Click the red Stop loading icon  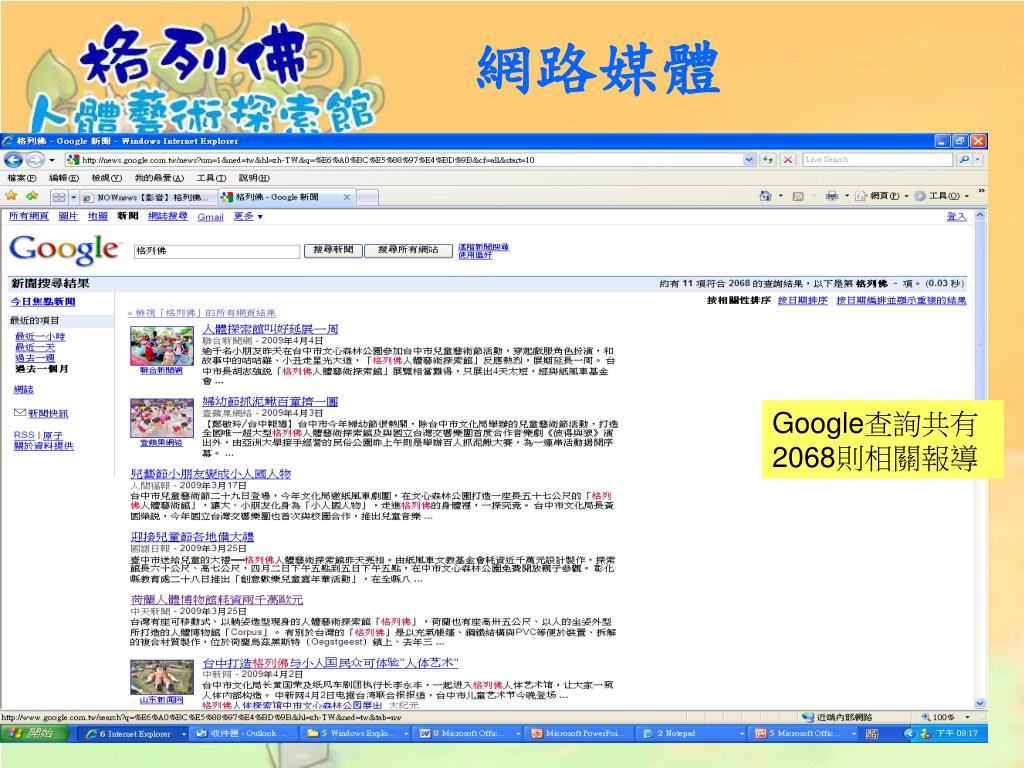pyautogui.click(x=788, y=159)
